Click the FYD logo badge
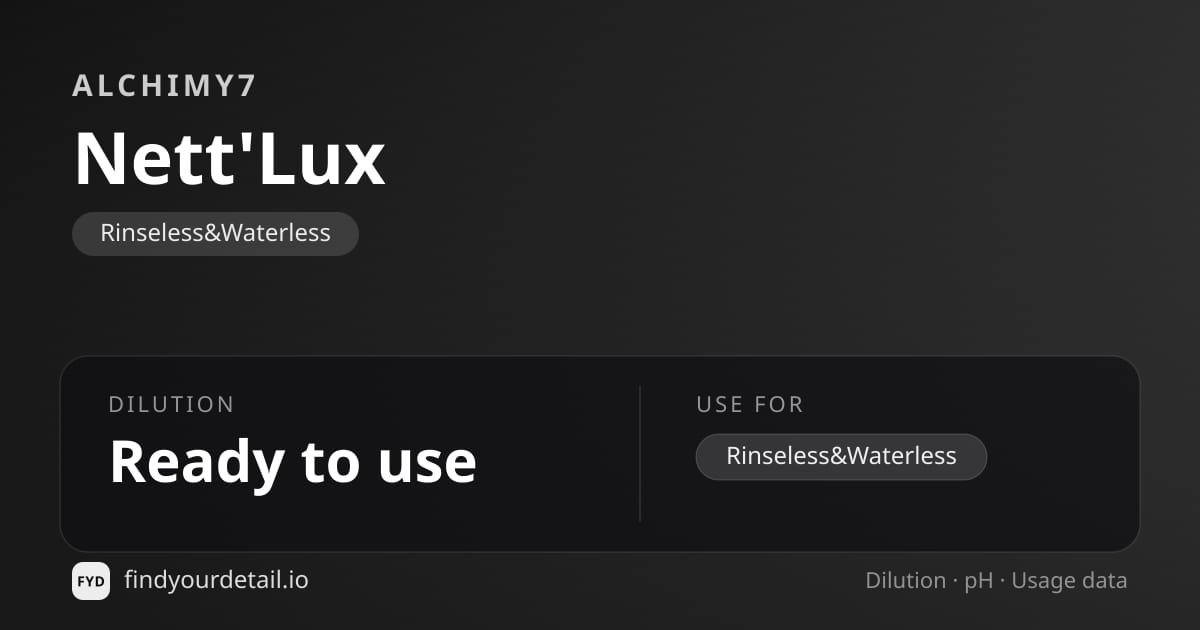 [x=91, y=581]
